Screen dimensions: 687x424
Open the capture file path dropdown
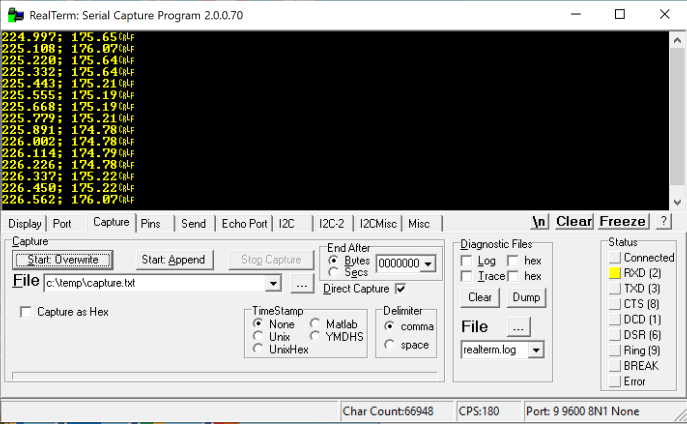coord(272,283)
